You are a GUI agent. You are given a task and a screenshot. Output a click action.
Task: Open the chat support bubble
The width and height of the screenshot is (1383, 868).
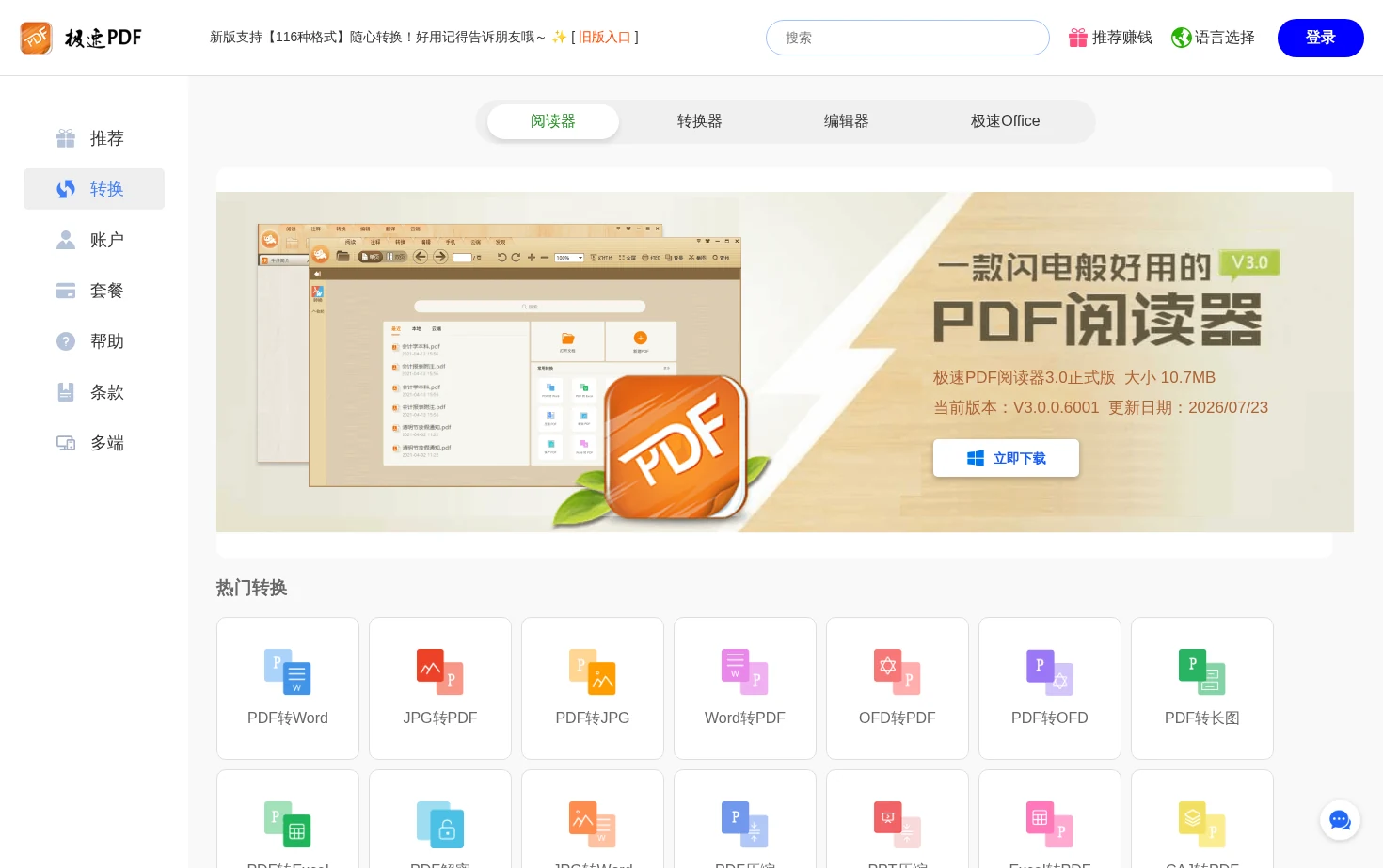[1340, 820]
